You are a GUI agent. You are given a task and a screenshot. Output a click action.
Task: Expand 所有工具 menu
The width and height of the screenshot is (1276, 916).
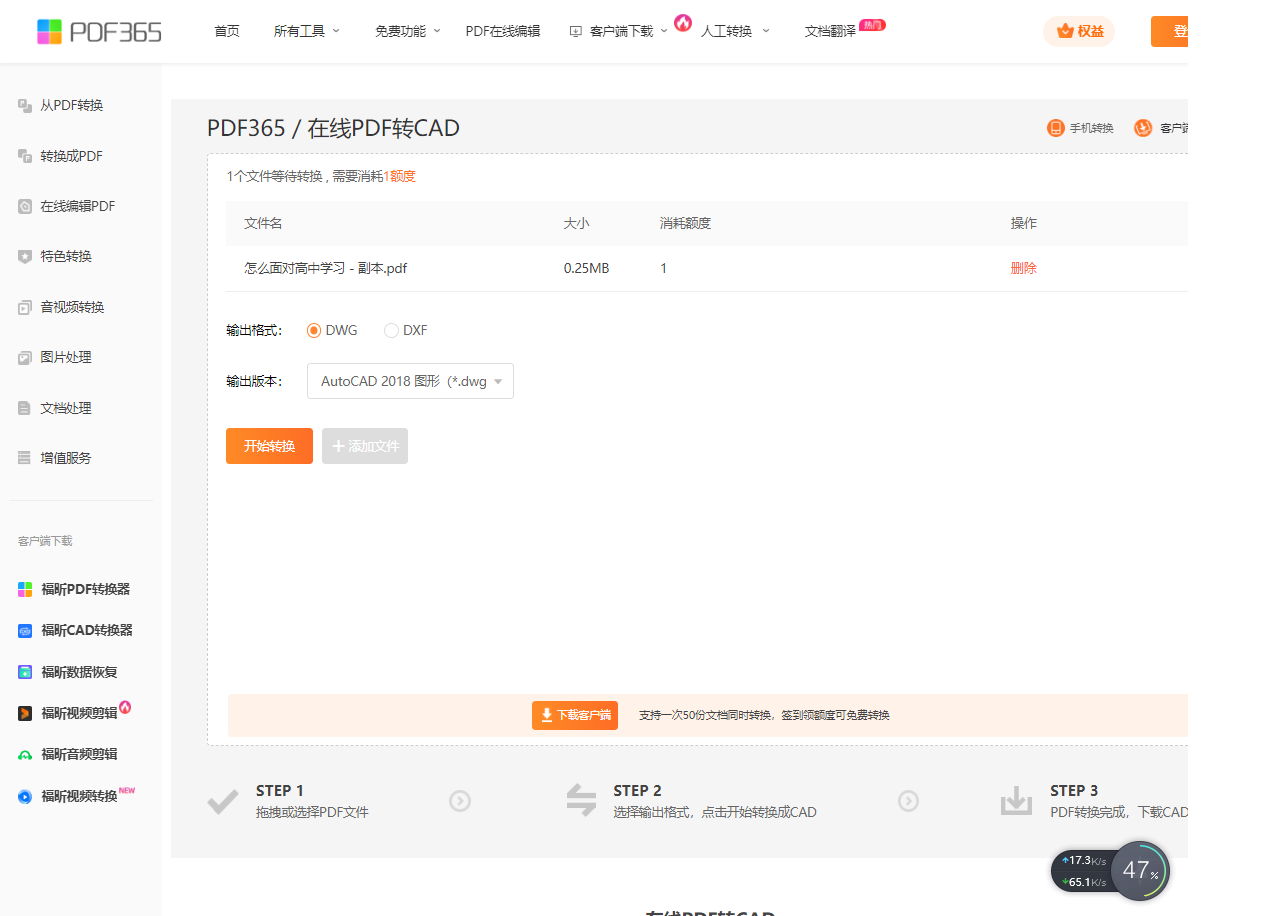pos(307,31)
